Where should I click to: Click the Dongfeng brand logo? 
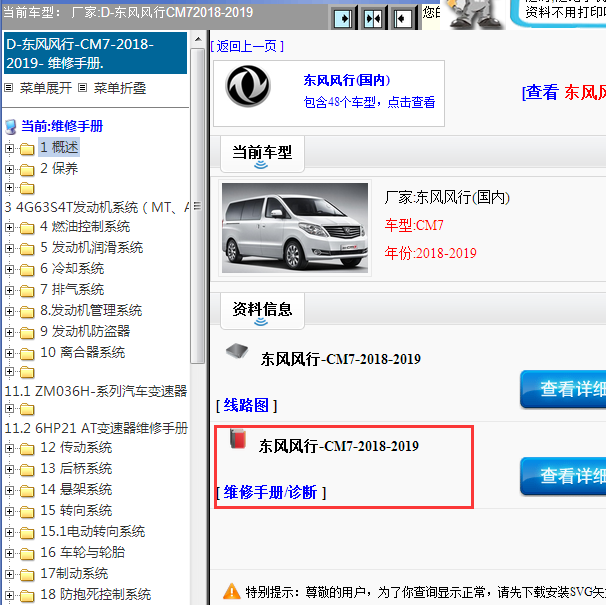248,86
